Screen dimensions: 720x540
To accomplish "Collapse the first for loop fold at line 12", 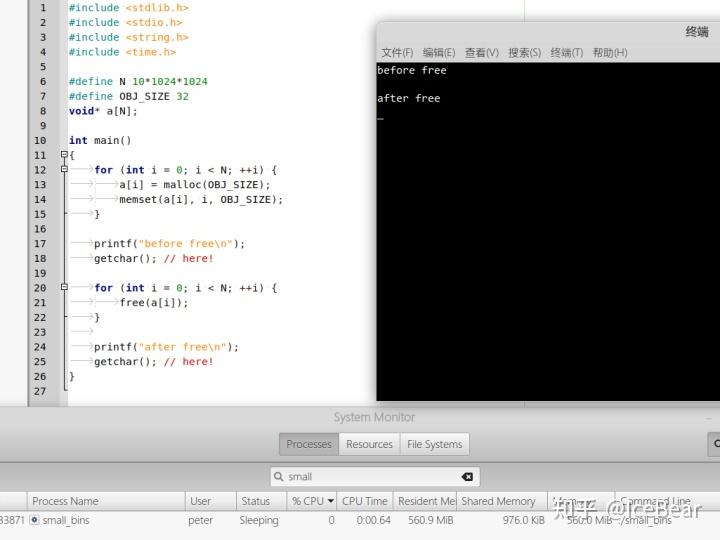I will point(64,169).
